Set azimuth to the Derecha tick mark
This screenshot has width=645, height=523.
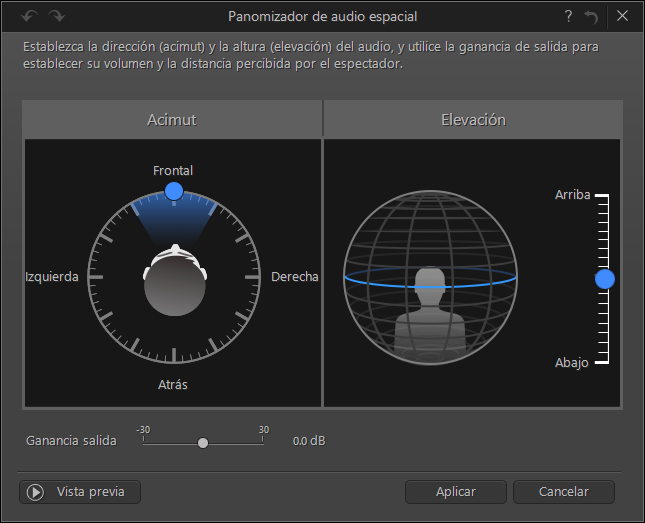252,277
